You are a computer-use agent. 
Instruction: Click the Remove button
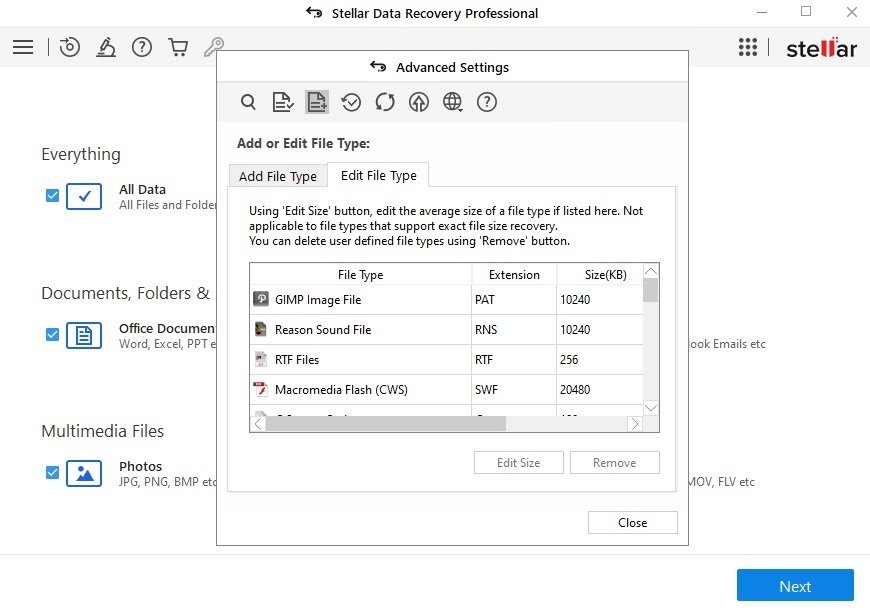pyautogui.click(x=614, y=463)
